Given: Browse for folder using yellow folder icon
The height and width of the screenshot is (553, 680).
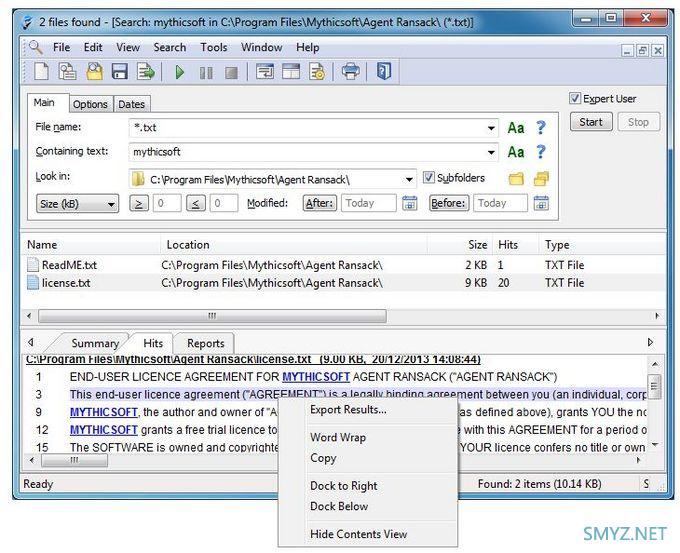Looking at the screenshot, I should [516, 179].
